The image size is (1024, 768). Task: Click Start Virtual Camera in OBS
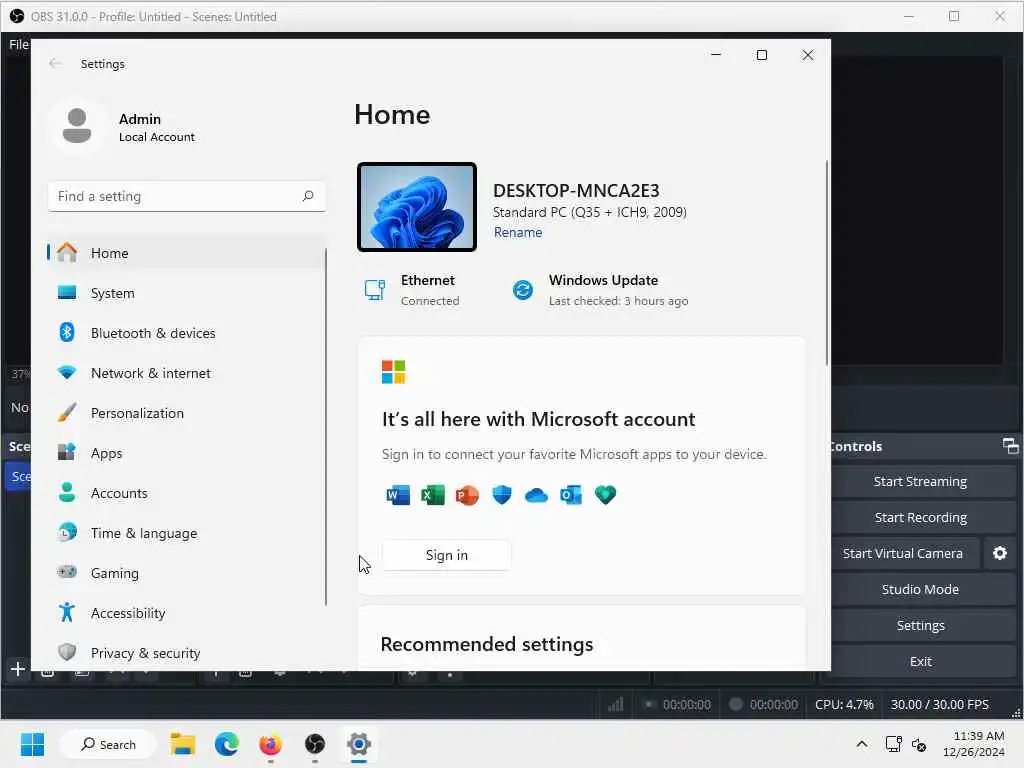(903, 553)
